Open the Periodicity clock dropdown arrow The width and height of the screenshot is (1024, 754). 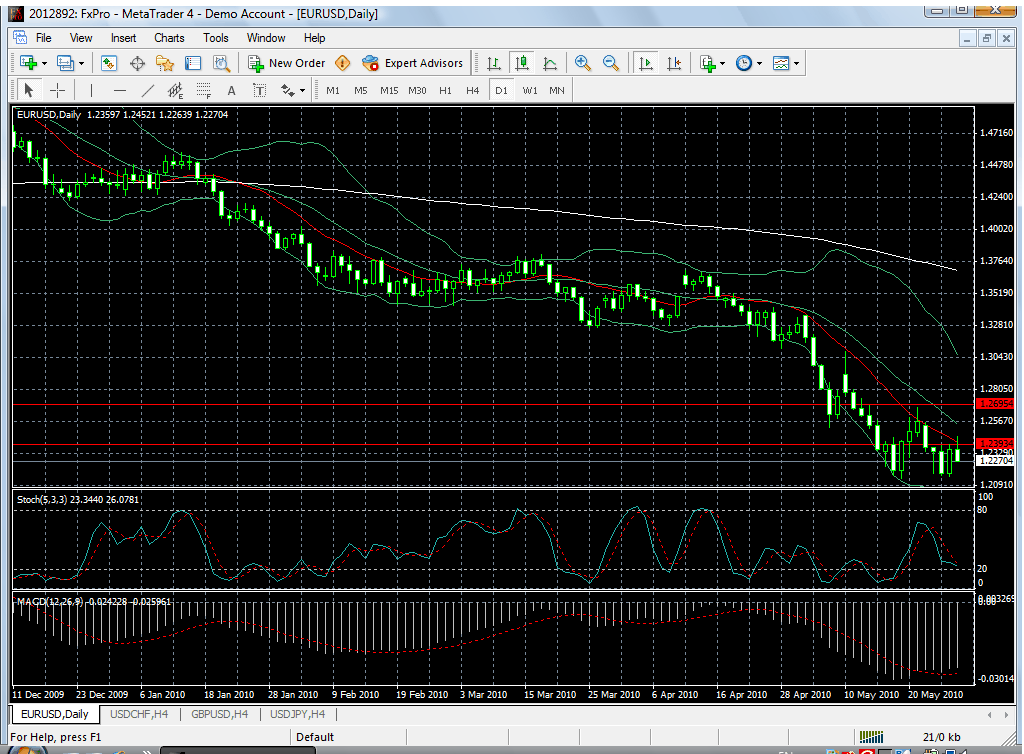coord(760,63)
